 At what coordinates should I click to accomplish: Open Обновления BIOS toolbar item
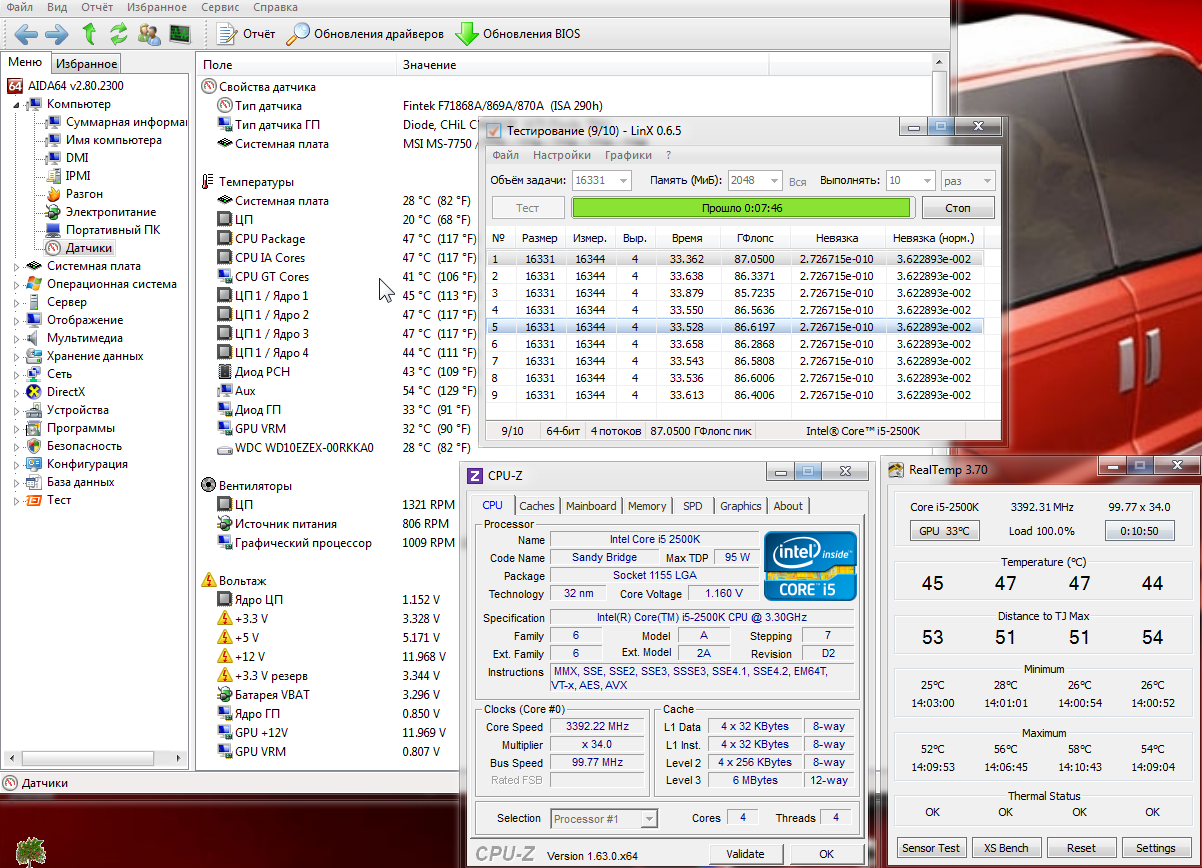[x=517, y=34]
